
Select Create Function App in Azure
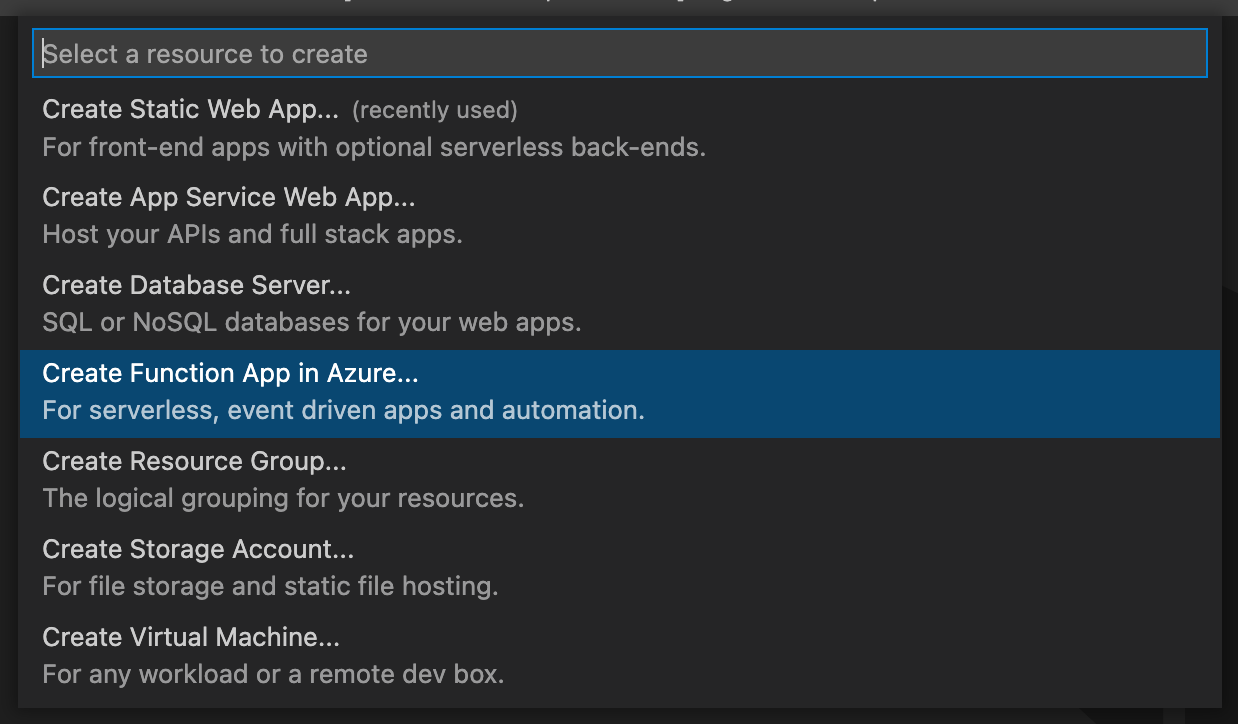620,394
